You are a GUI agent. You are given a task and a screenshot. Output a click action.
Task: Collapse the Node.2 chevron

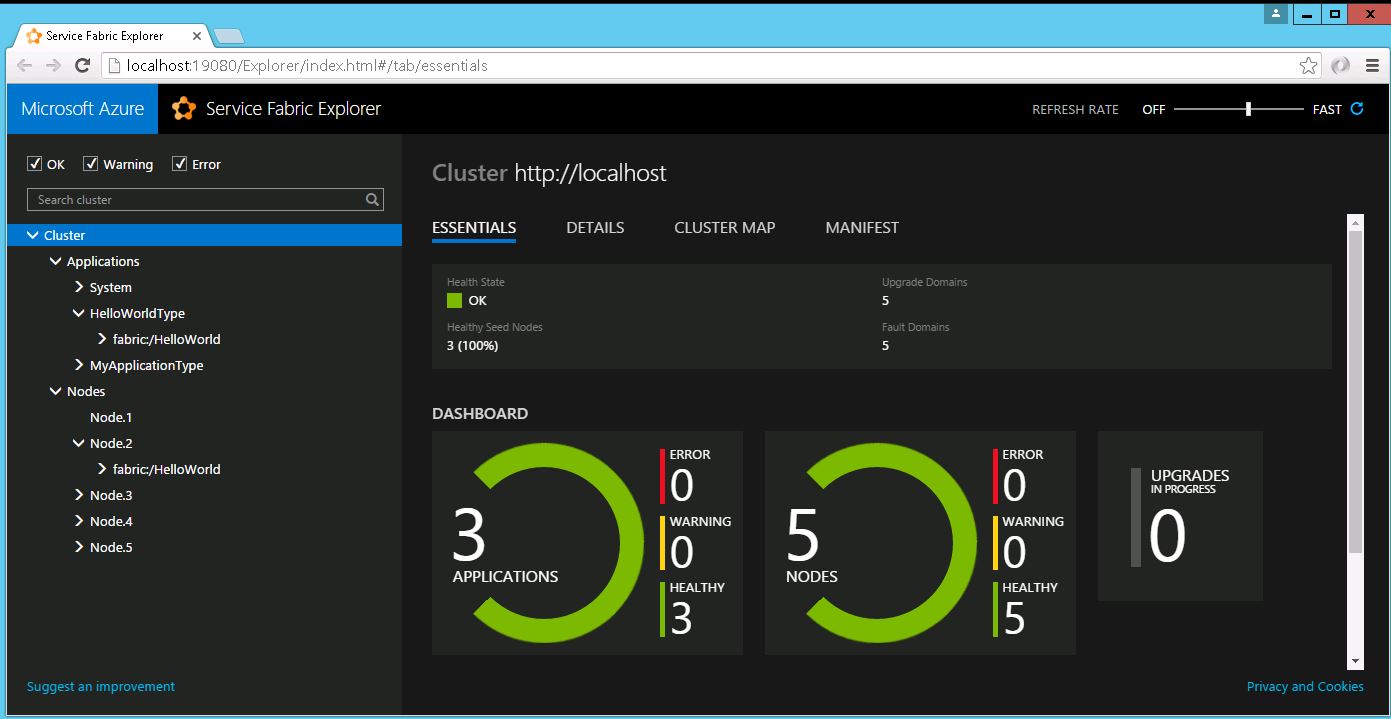(79, 443)
